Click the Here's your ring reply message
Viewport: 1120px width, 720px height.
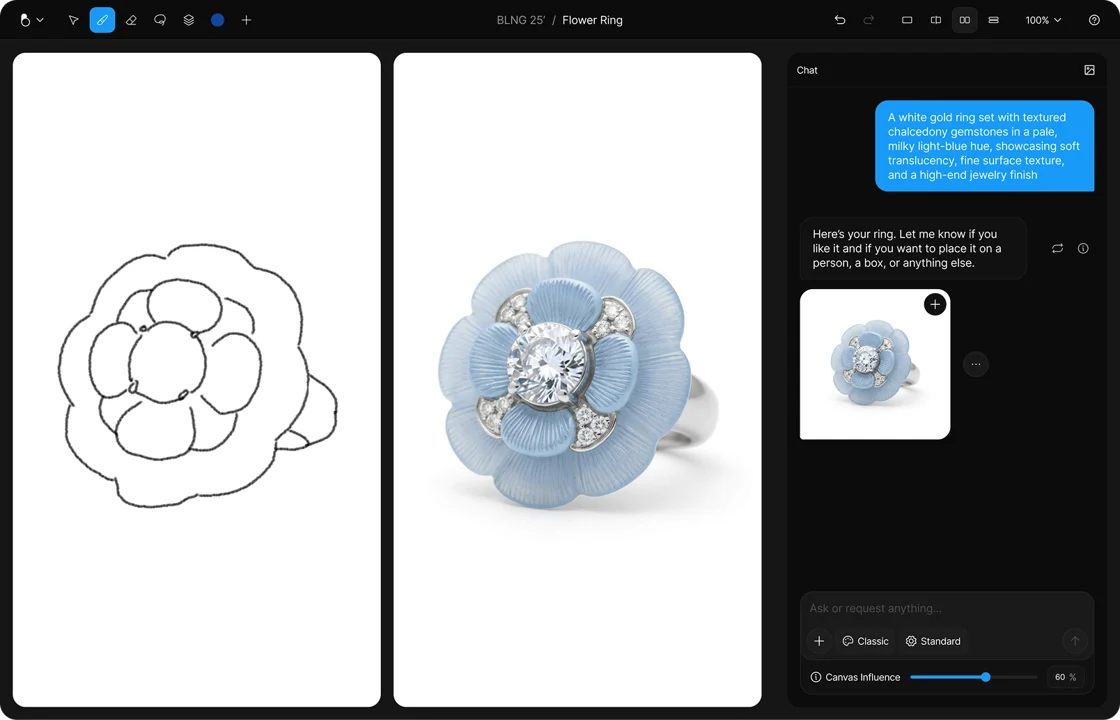click(x=913, y=249)
